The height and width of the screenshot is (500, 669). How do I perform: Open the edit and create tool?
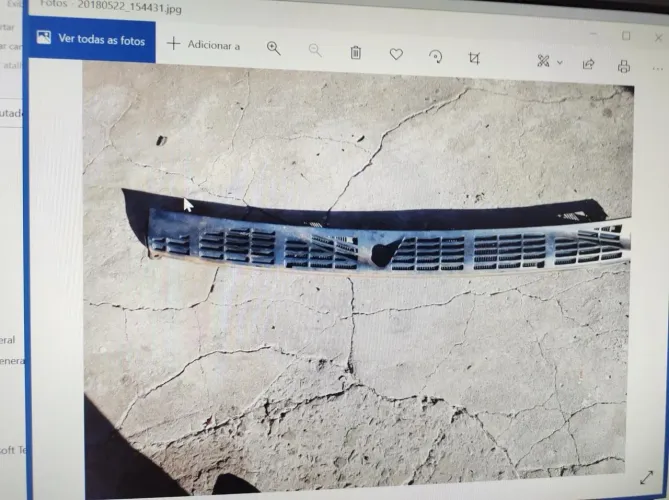(543, 61)
